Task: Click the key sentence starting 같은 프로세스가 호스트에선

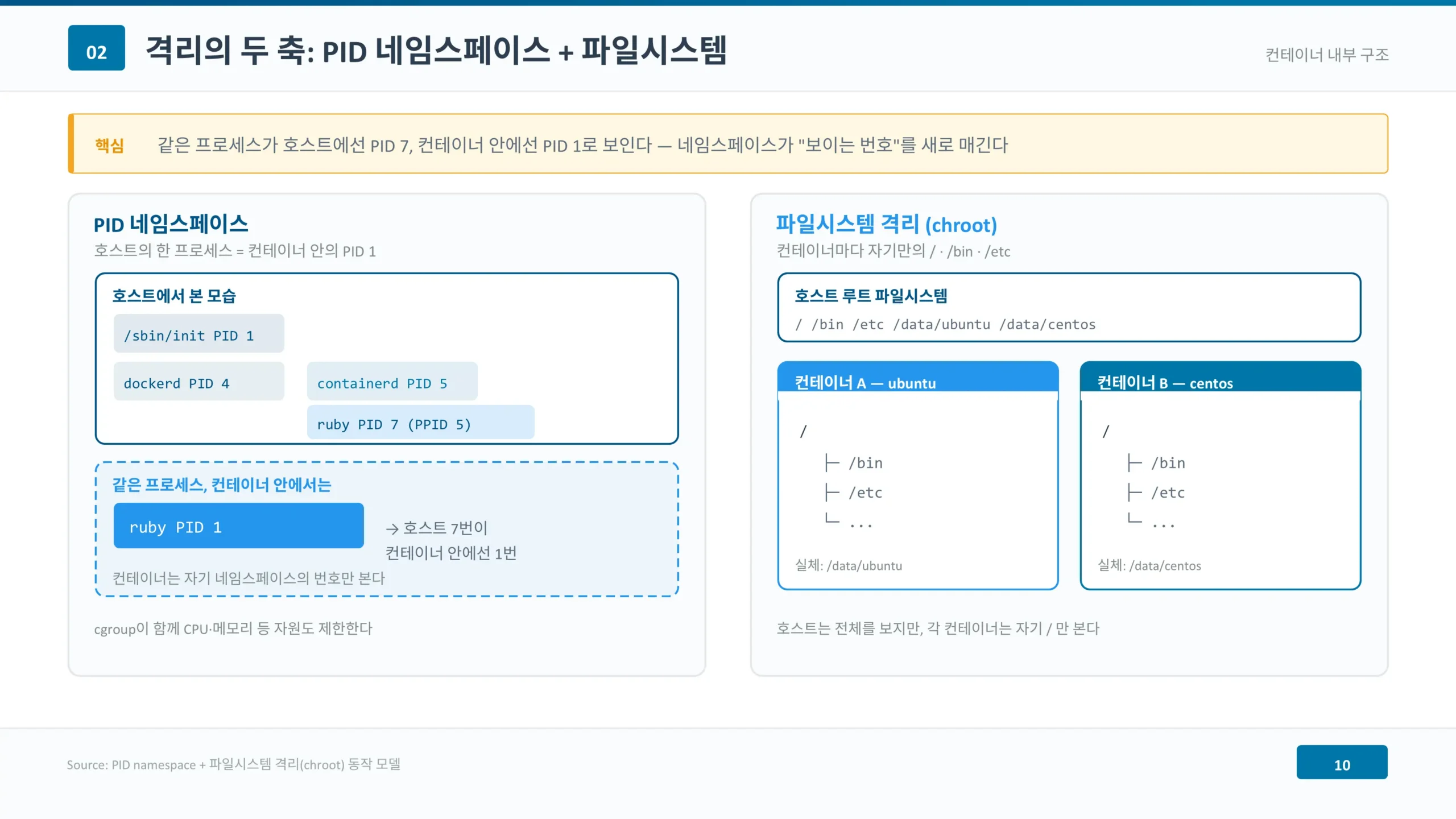Action: pos(582,145)
